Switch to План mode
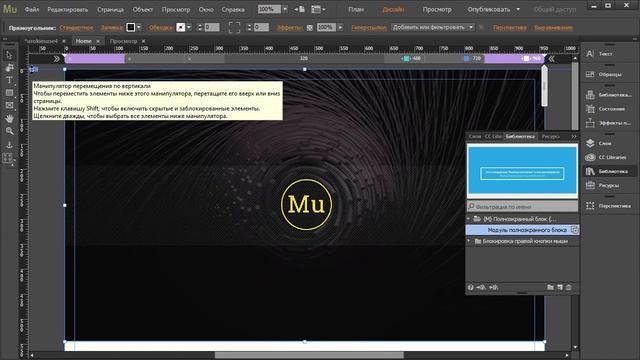Viewport: 640px width, 360px height. tap(356, 9)
